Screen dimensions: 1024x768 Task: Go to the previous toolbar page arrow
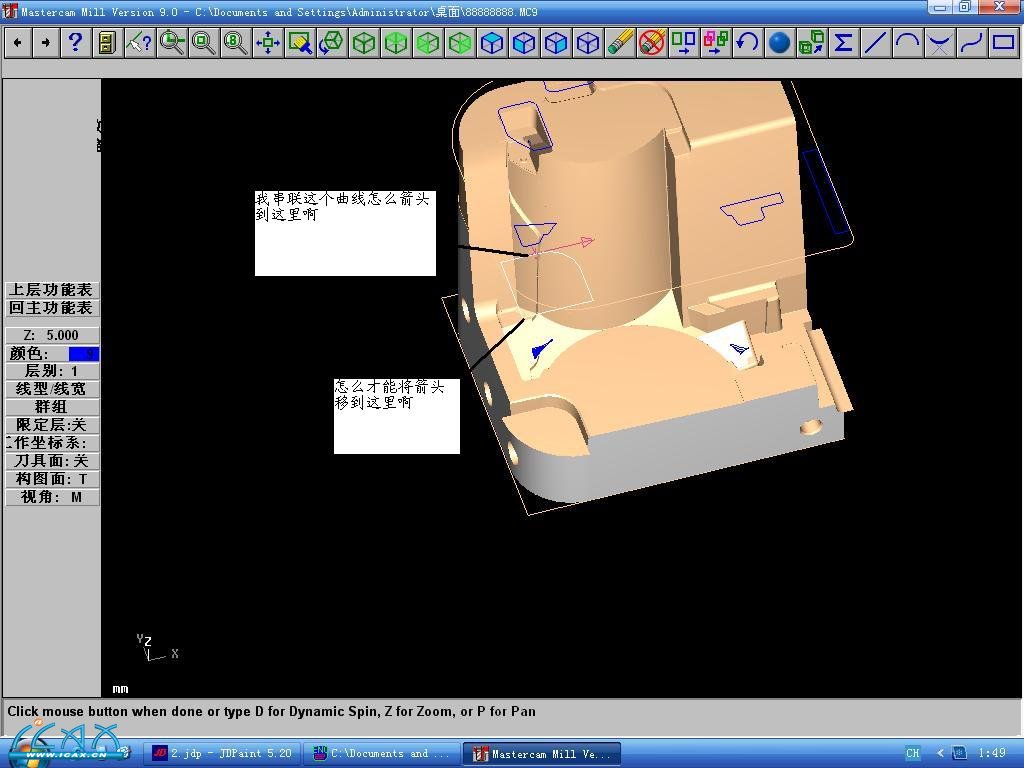point(18,43)
